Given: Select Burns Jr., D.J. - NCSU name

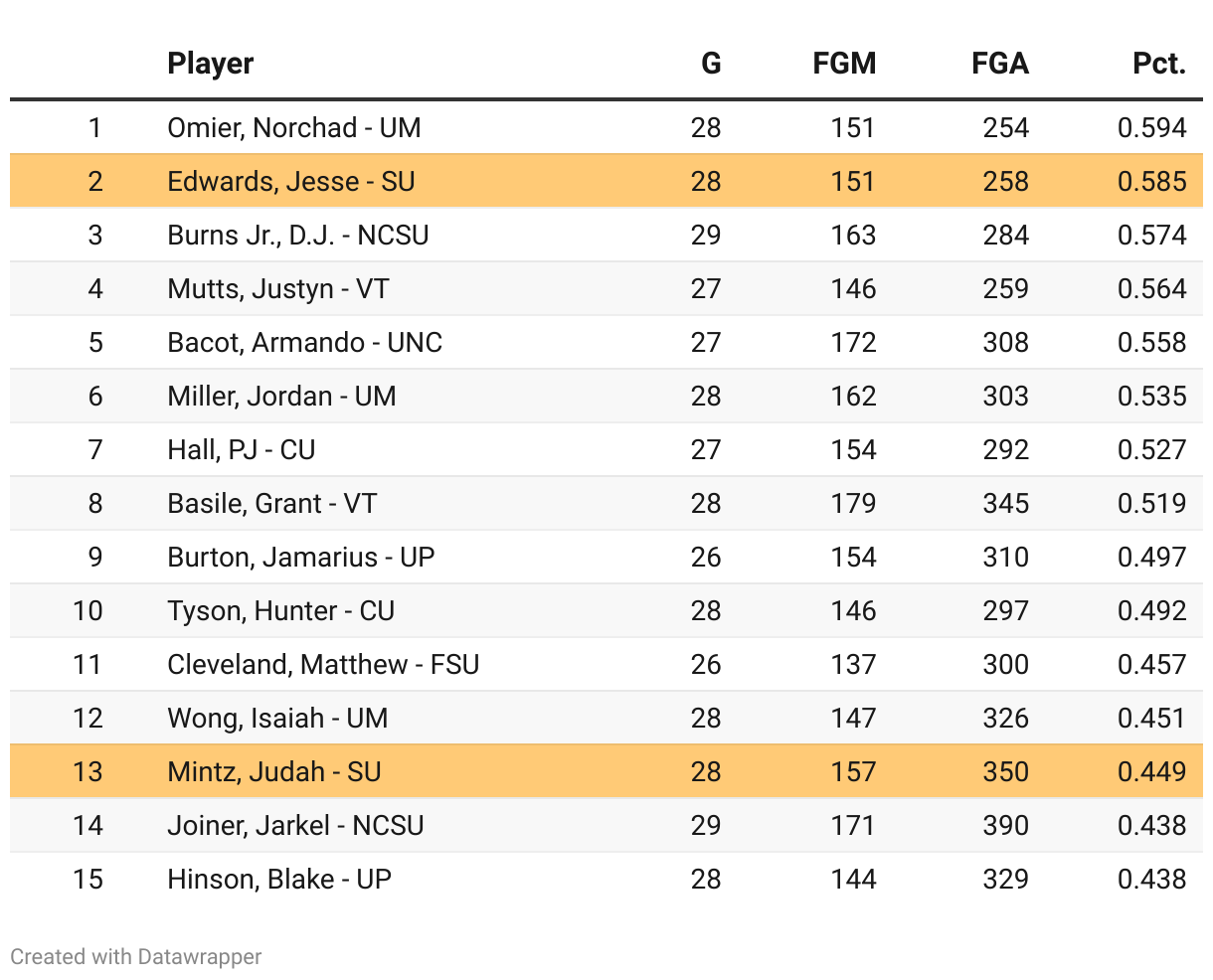Looking at the screenshot, I should click(x=298, y=236).
